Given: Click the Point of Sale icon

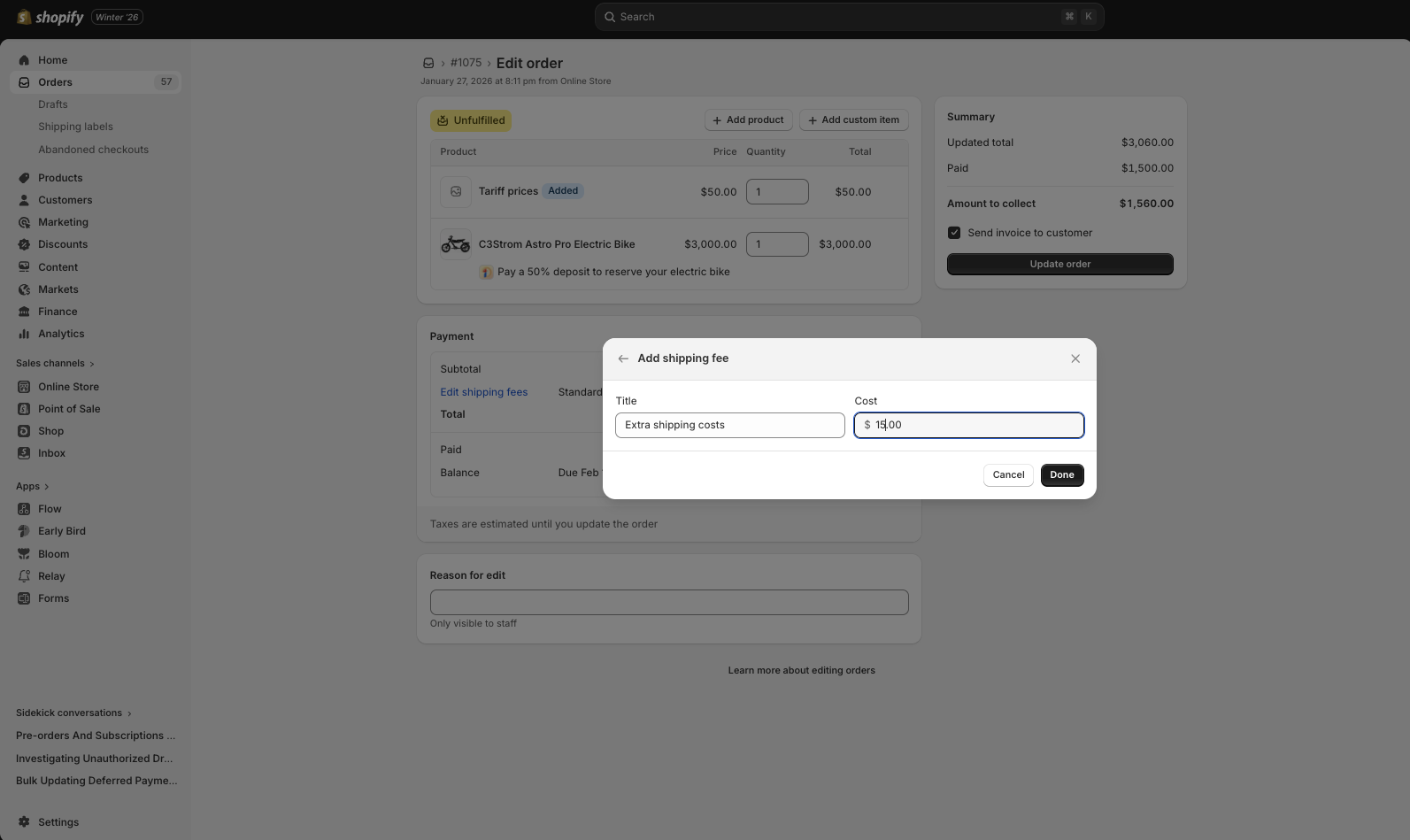Looking at the screenshot, I should pyautogui.click(x=24, y=409).
